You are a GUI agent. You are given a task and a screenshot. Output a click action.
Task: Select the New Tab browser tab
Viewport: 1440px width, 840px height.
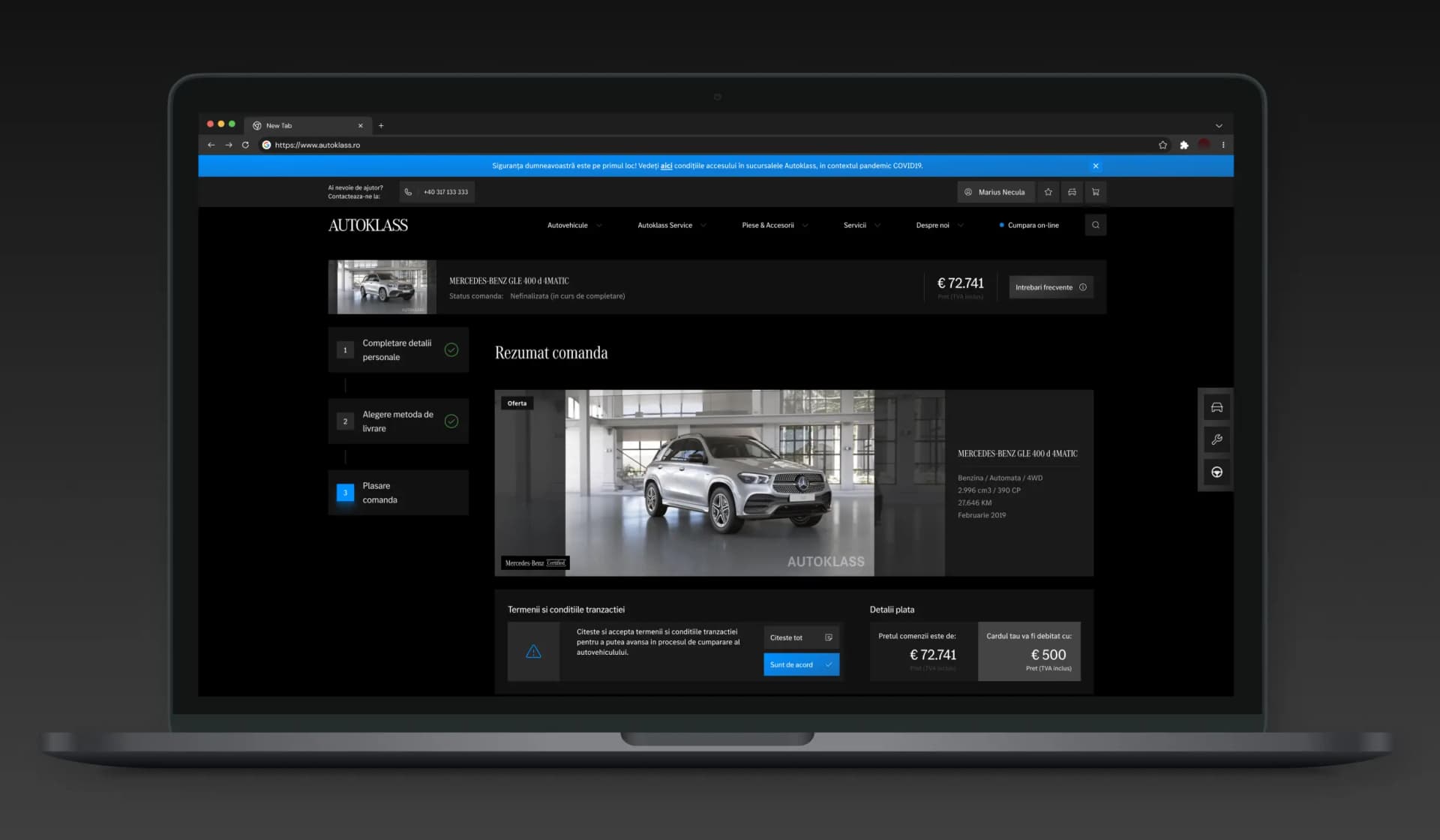307,125
